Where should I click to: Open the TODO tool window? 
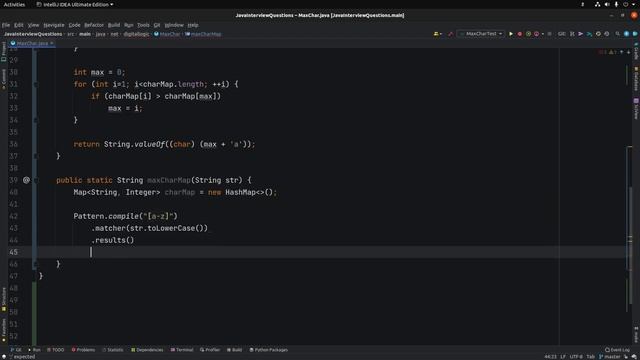56,350
